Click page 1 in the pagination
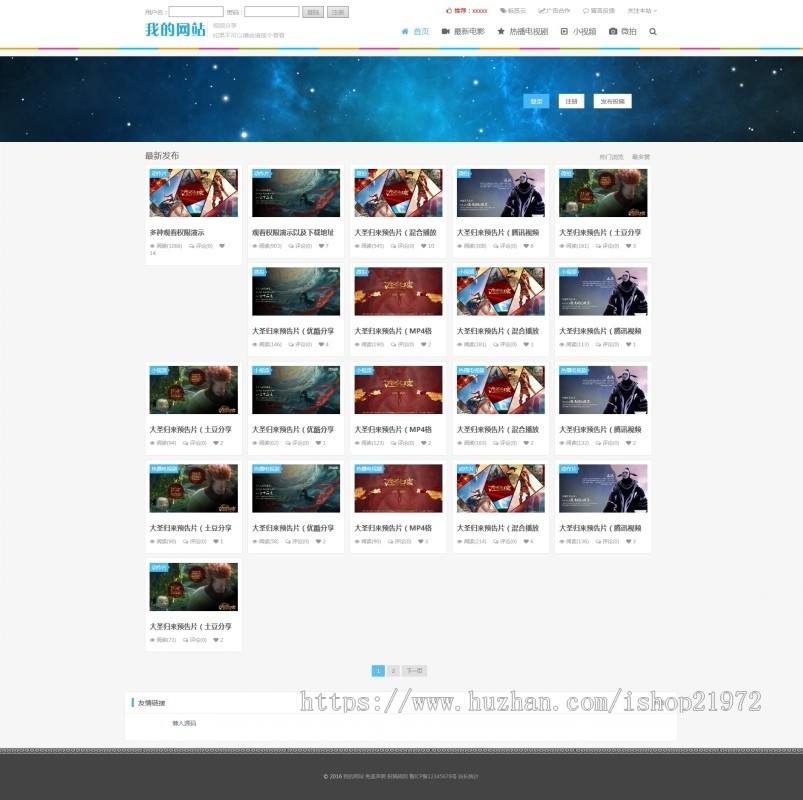The image size is (803, 800). tap(378, 670)
